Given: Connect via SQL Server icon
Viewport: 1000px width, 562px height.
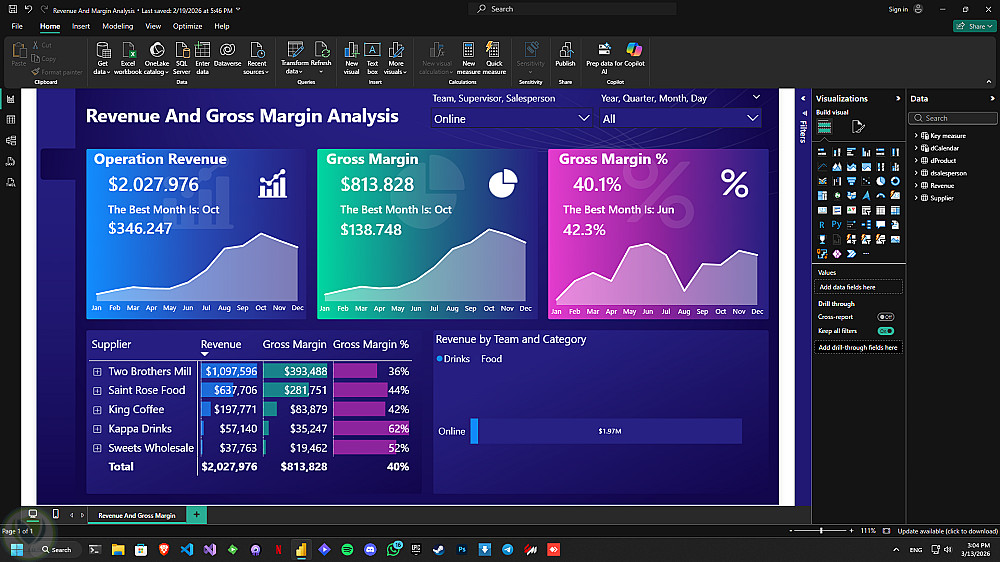Looking at the screenshot, I should pyautogui.click(x=182, y=58).
